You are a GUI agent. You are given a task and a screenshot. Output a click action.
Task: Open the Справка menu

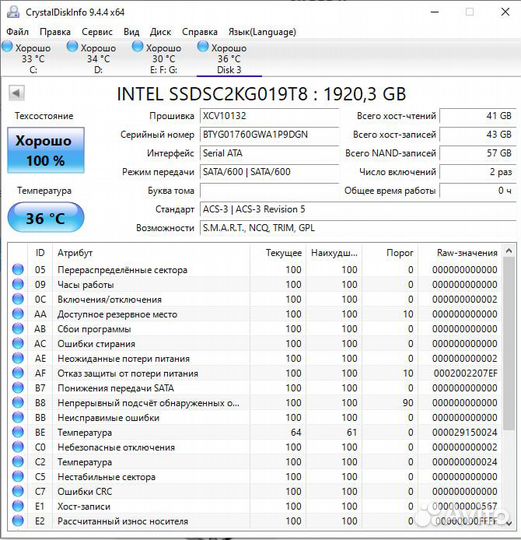200,32
